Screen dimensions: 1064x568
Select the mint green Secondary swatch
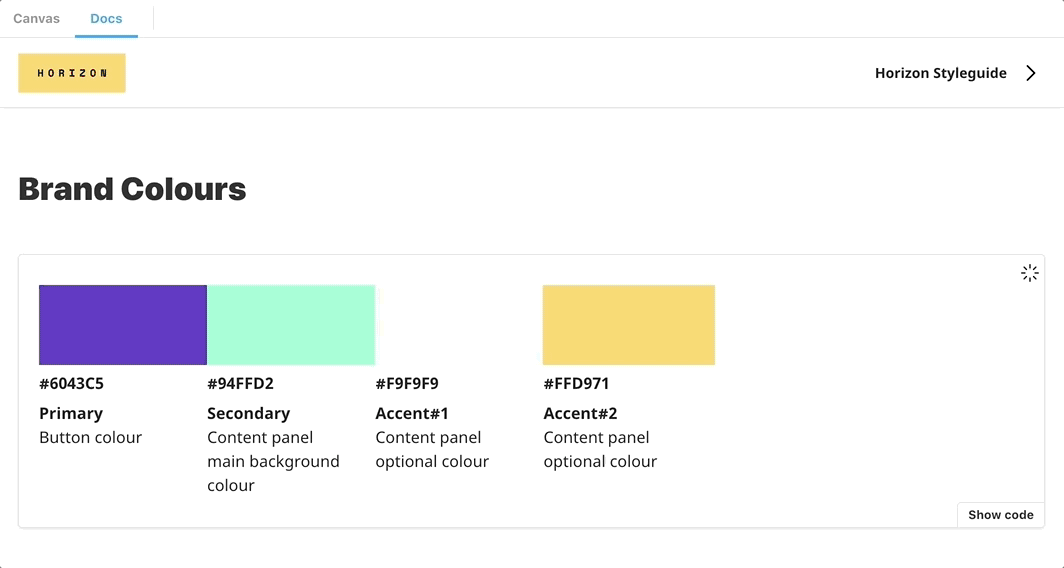pos(291,325)
